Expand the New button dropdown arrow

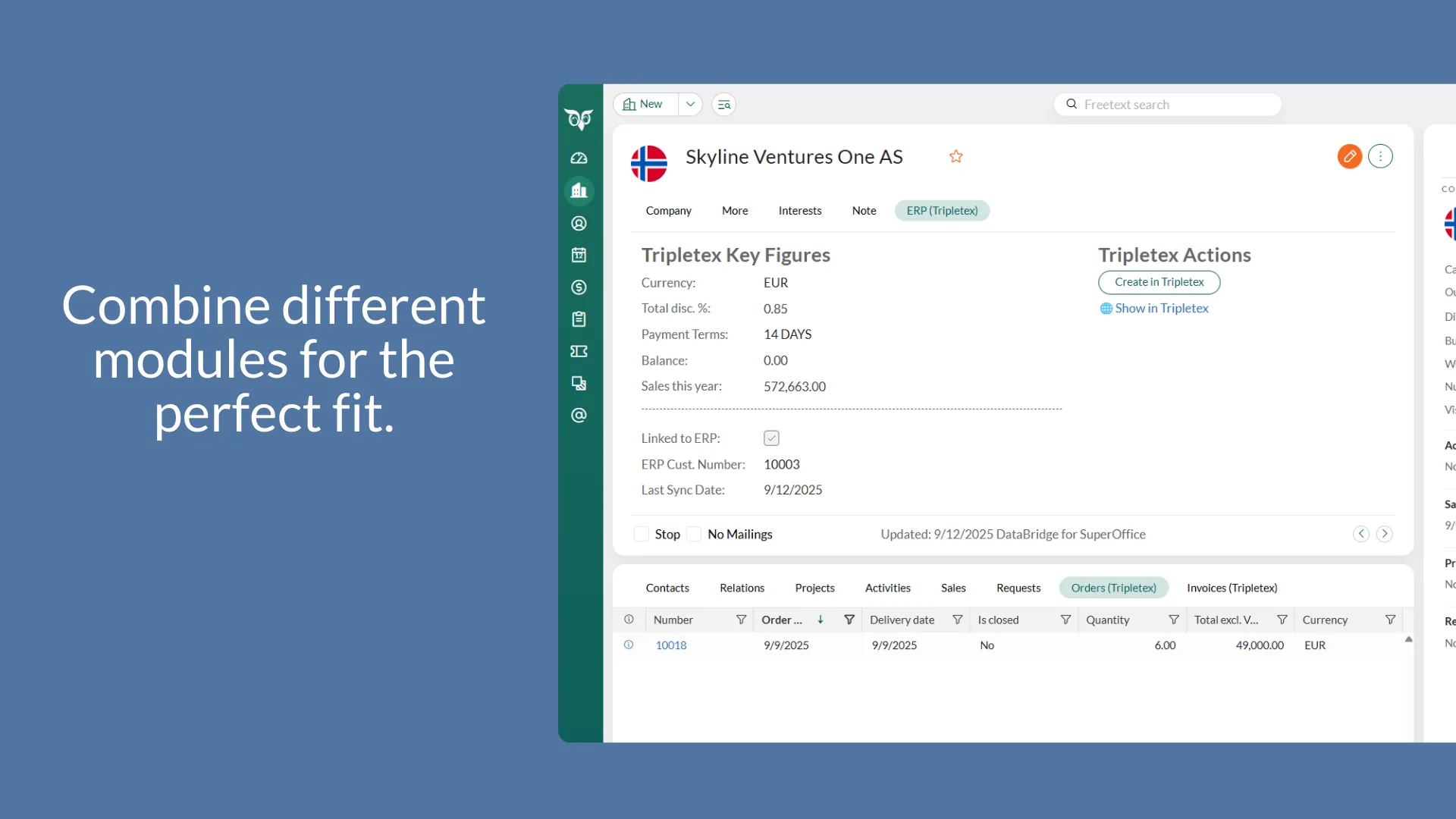690,105
